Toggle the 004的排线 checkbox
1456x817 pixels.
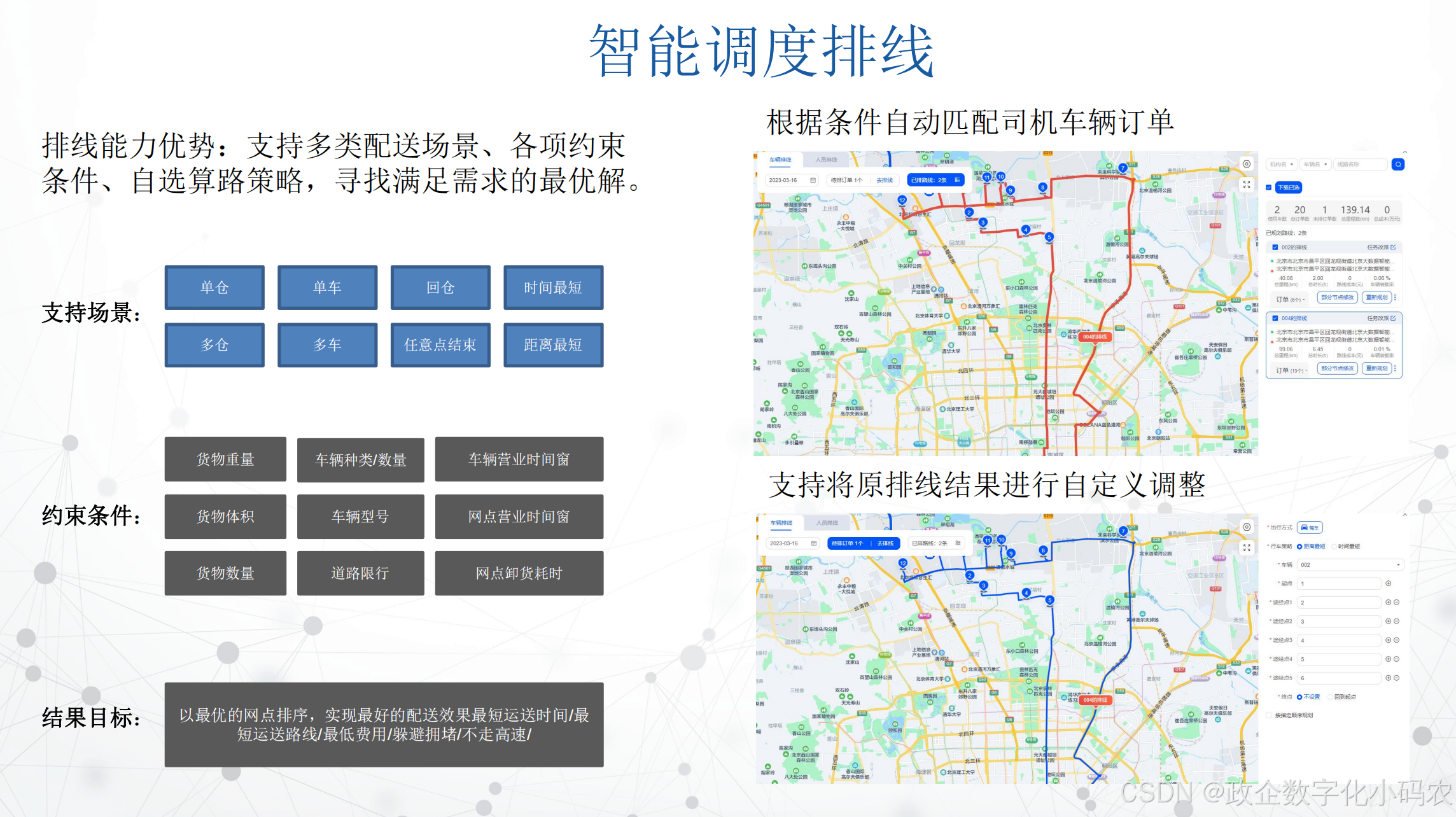coord(1275,318)
